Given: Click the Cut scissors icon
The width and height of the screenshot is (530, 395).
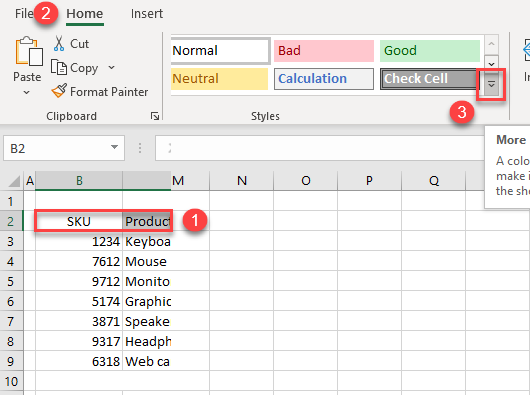Looking at the screenshot, I should pos(59,44).
